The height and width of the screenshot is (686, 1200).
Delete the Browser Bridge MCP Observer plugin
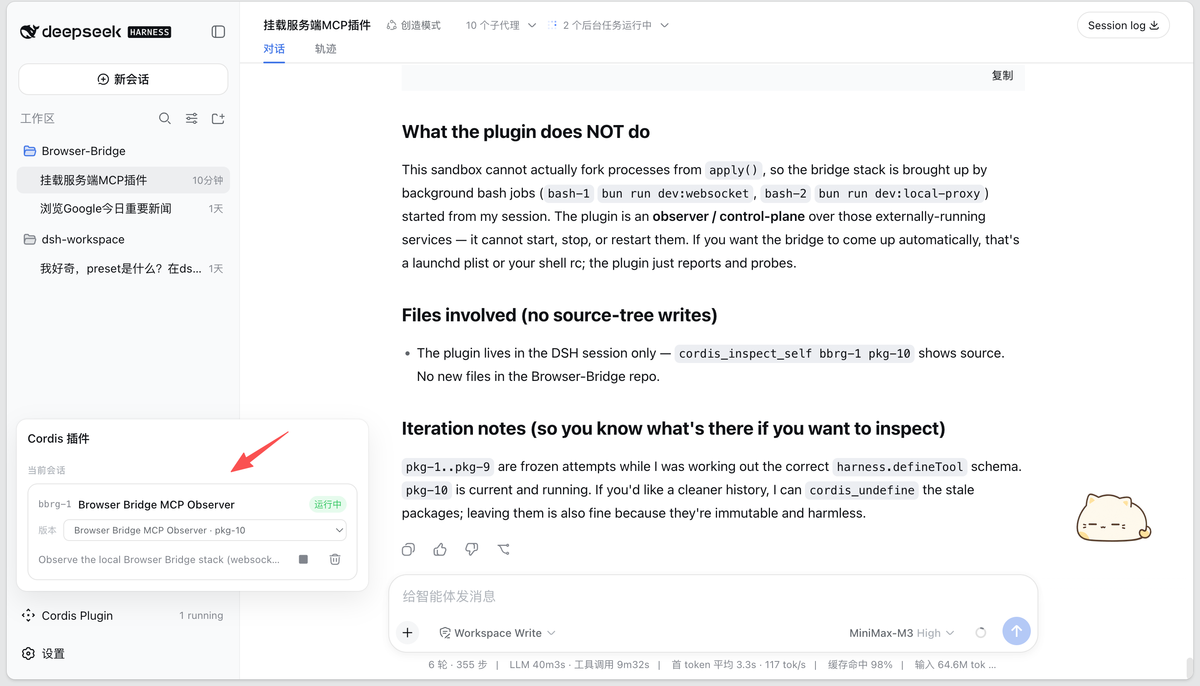pos(335,560)
